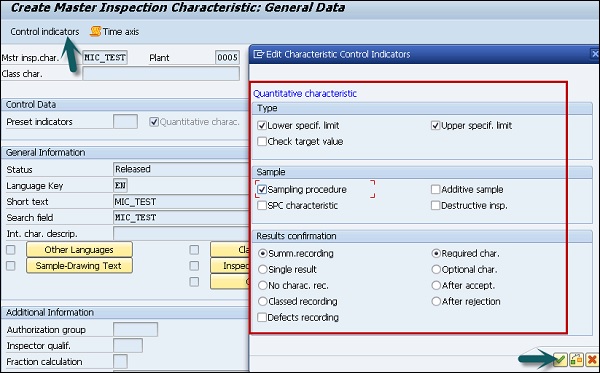This screenshot has height=373, width=600.
Task: Enable Check target value checkbox
Action: [x=262, y=142]
